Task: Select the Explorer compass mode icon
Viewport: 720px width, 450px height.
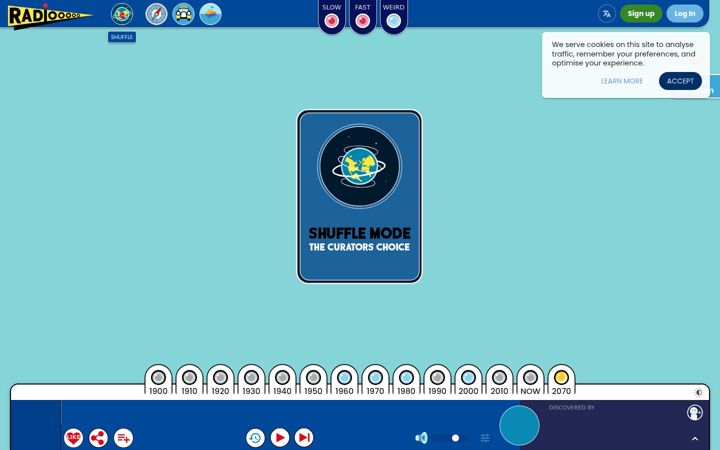Action: [157, 14]
